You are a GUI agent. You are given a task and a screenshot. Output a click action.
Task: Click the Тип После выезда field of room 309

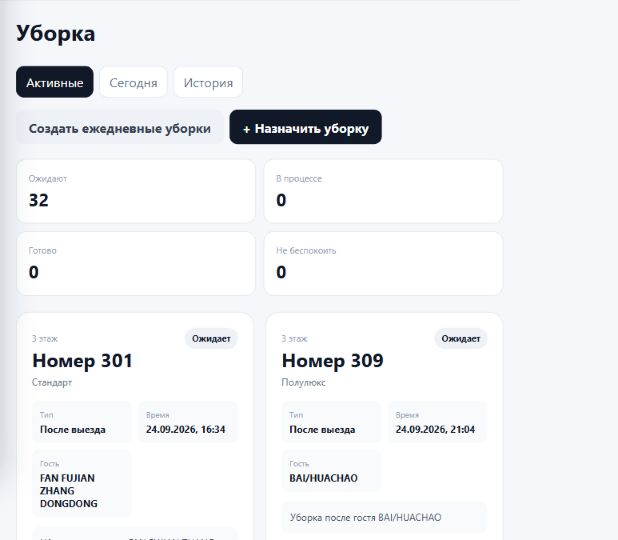(x=331, y=422)
